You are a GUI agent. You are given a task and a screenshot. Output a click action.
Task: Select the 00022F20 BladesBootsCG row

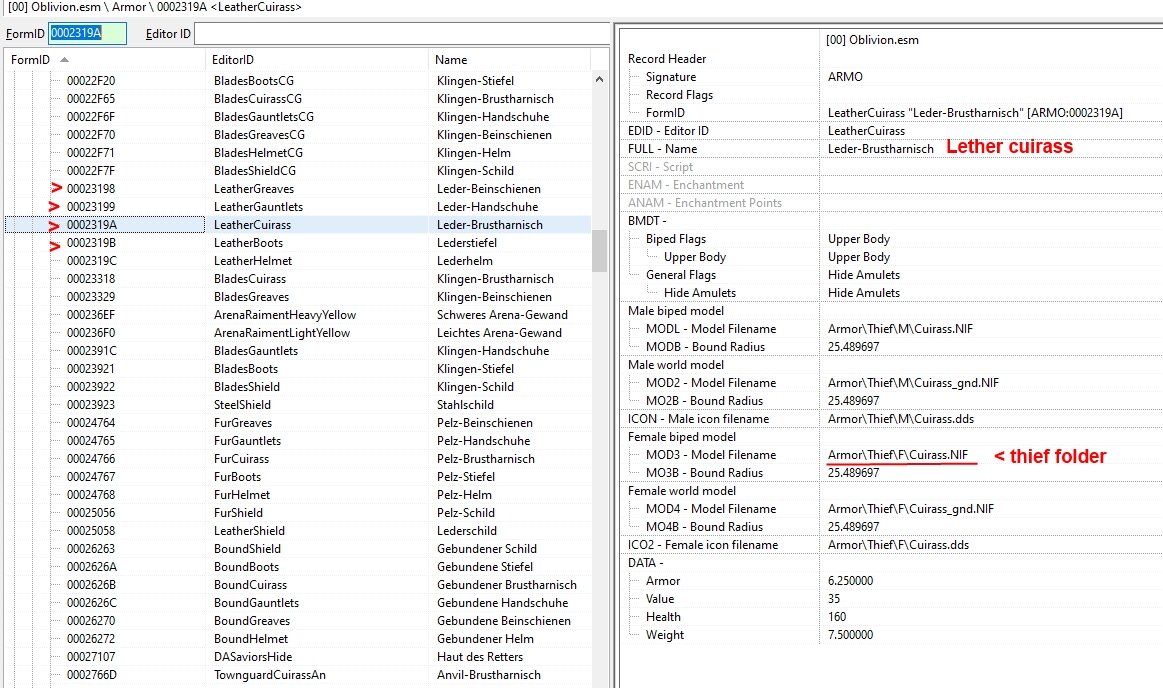point(298,81)
